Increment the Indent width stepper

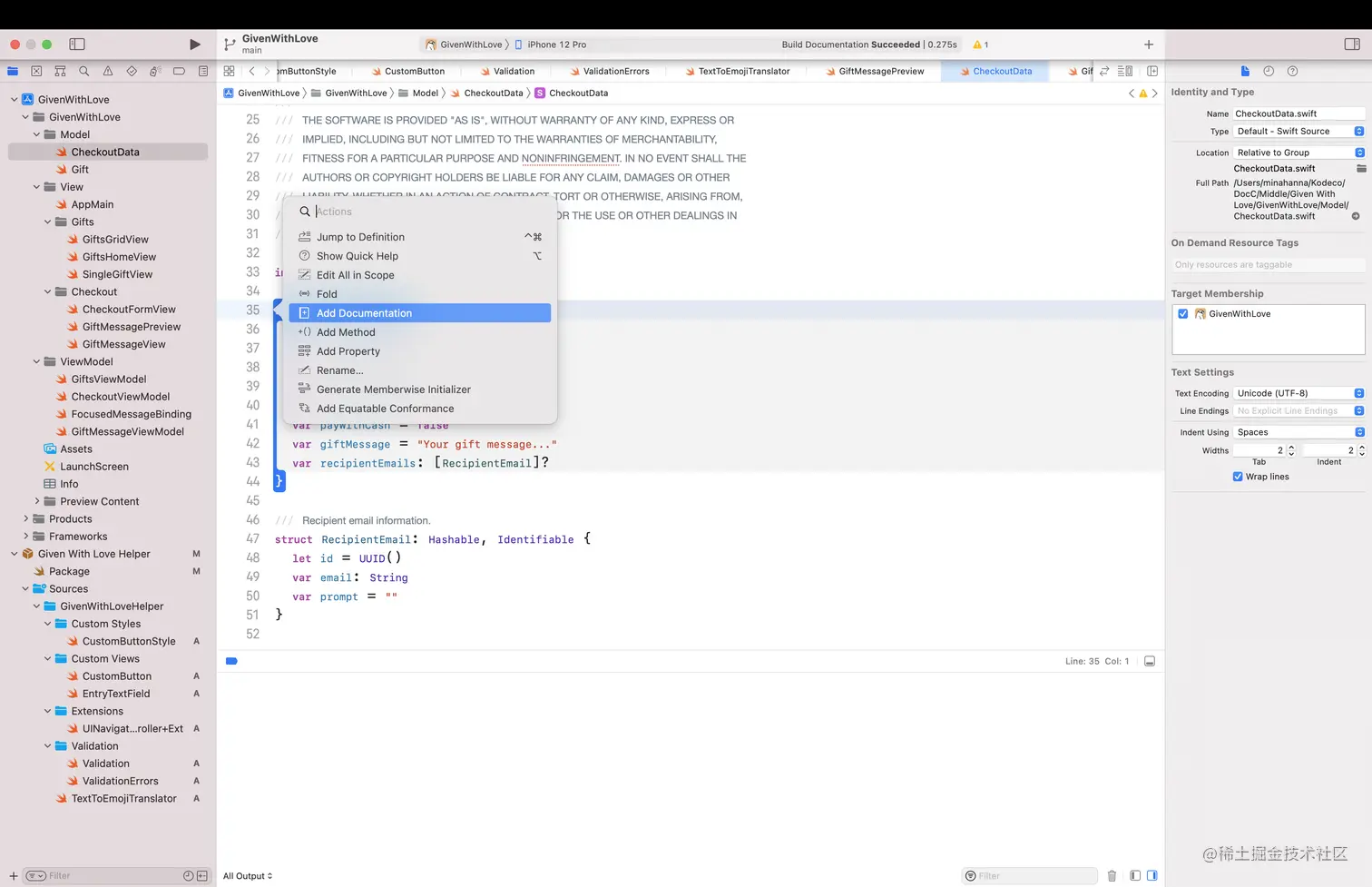[1361, 448]
